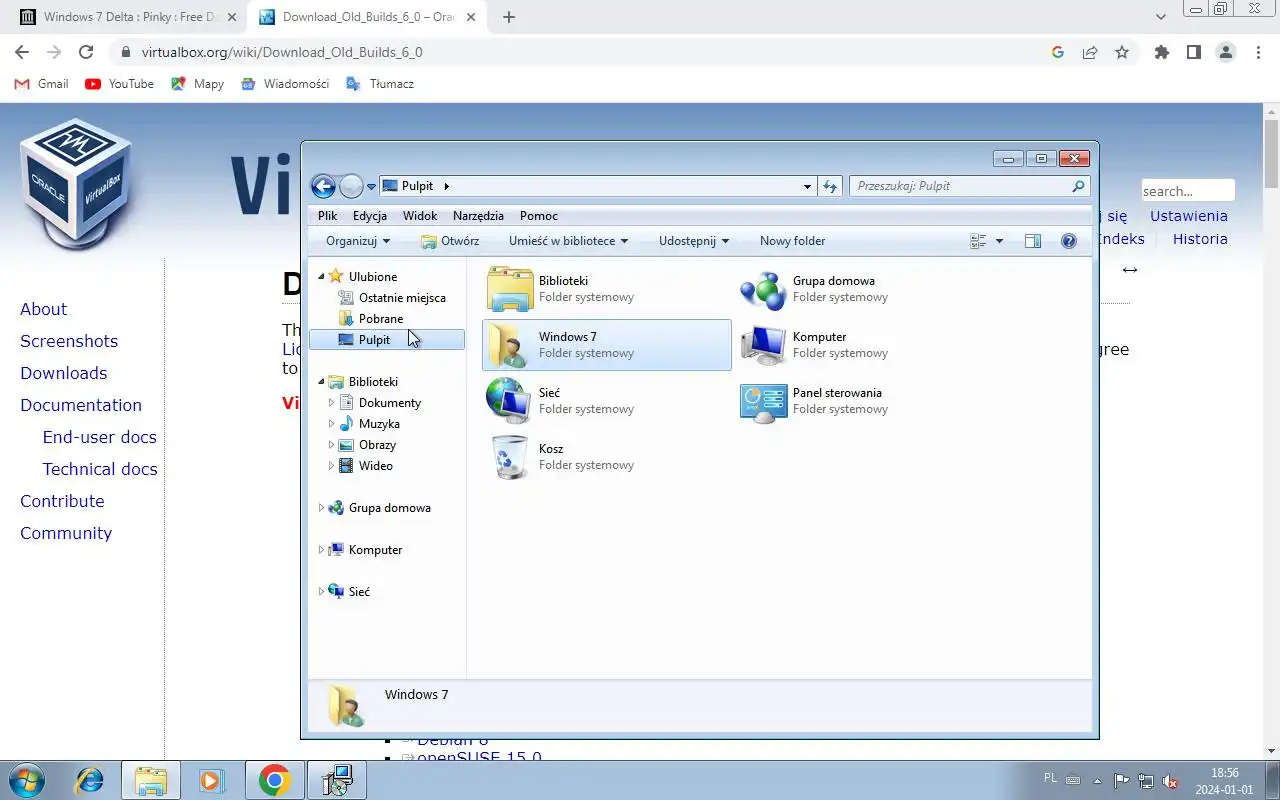Select Ostatnie miejsca in favorites
The image size is (1280, 800).
(x=402, y=298)
